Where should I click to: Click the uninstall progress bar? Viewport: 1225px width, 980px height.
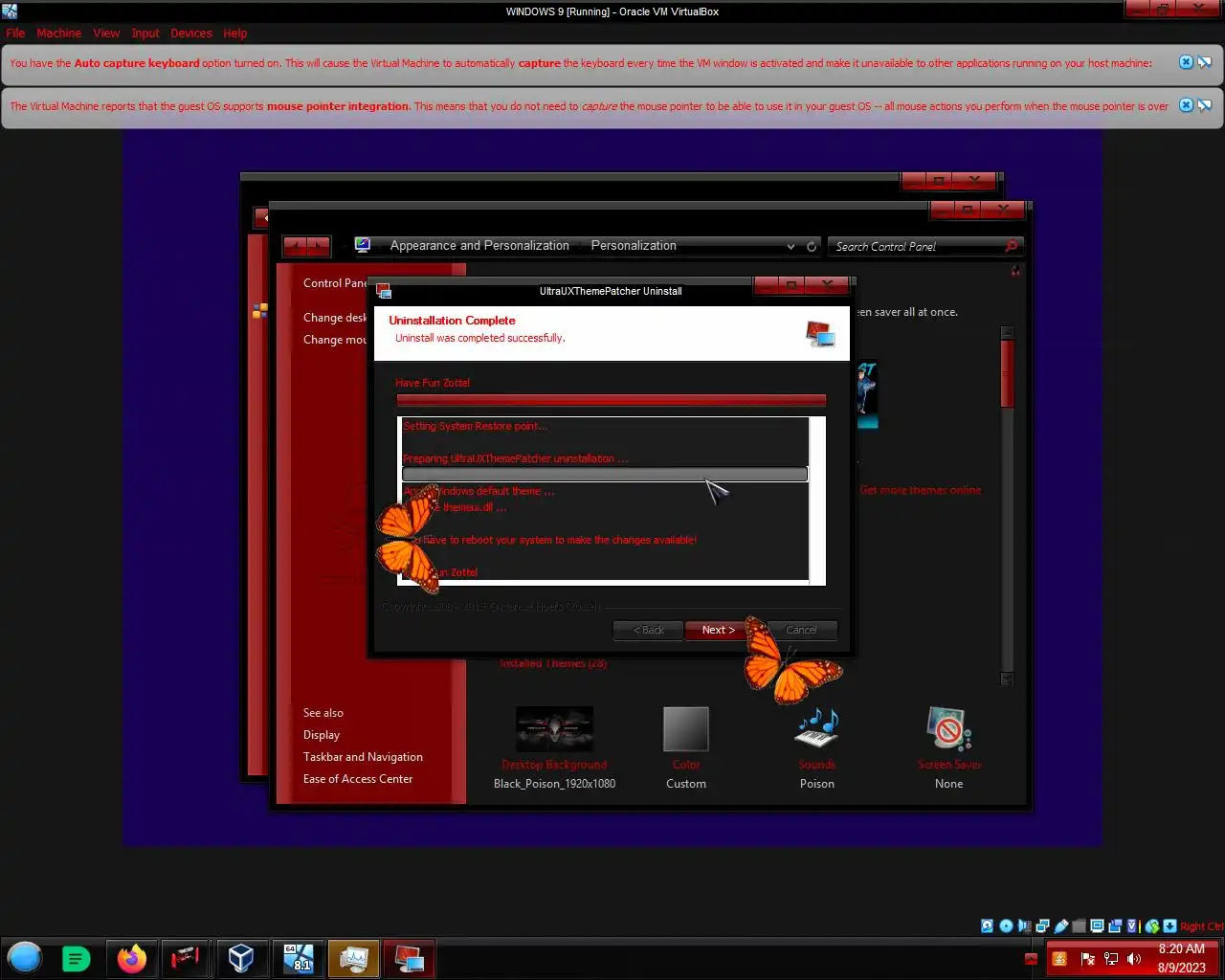click(611, 400)
